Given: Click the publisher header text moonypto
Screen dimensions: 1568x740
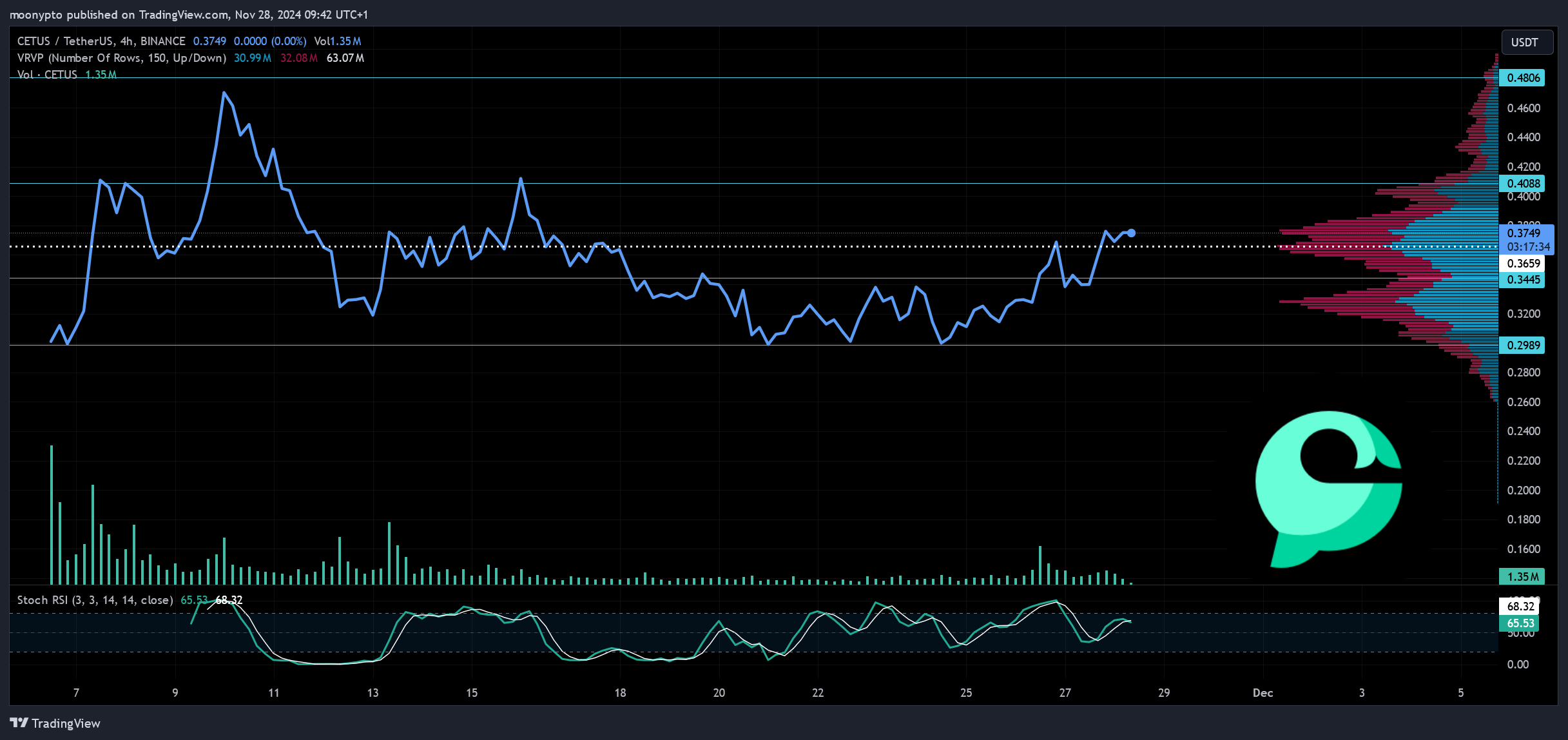Looking at the screenshot, I should tap(36, 15).
